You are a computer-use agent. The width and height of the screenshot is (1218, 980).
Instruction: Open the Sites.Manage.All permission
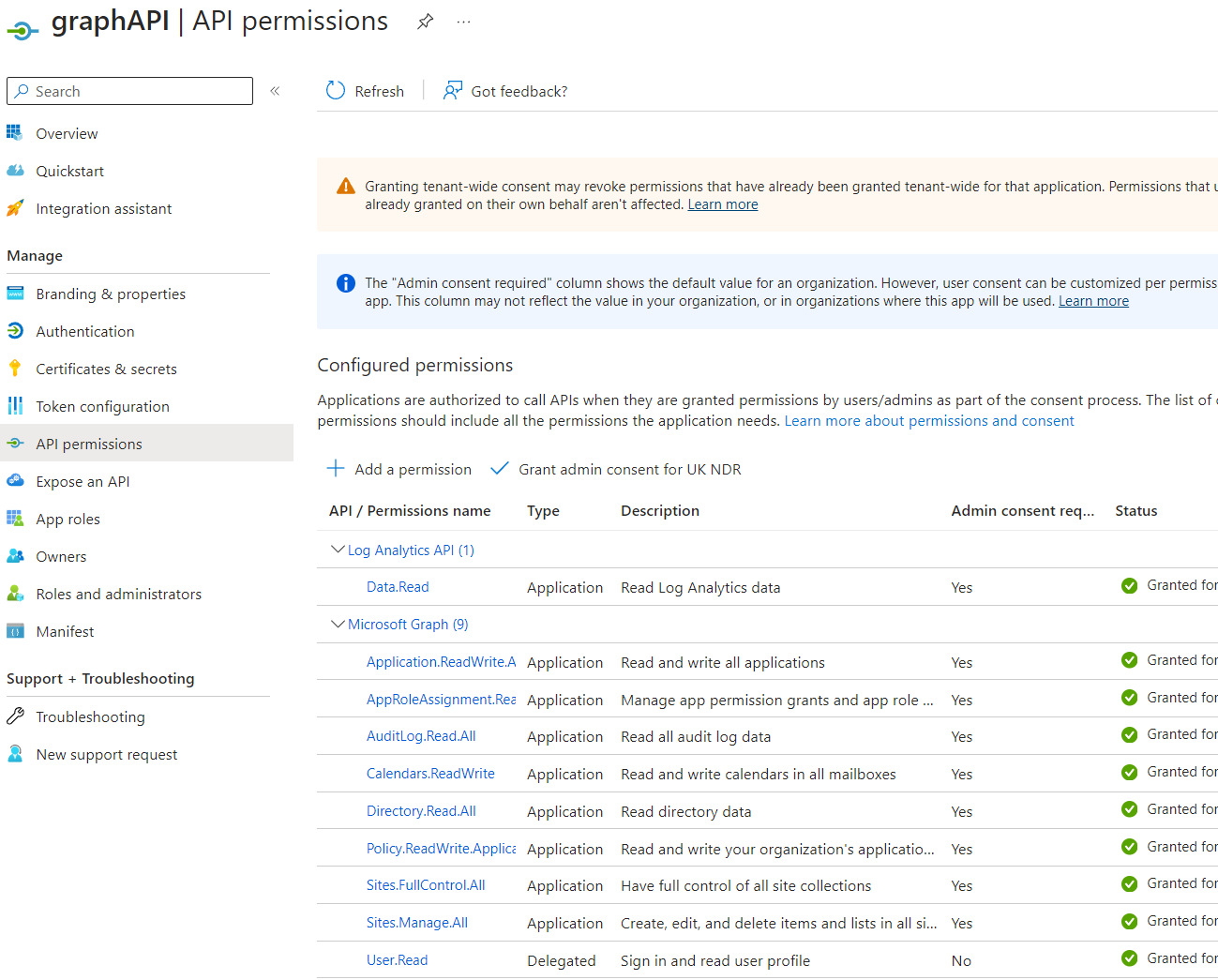coord(417,923)
